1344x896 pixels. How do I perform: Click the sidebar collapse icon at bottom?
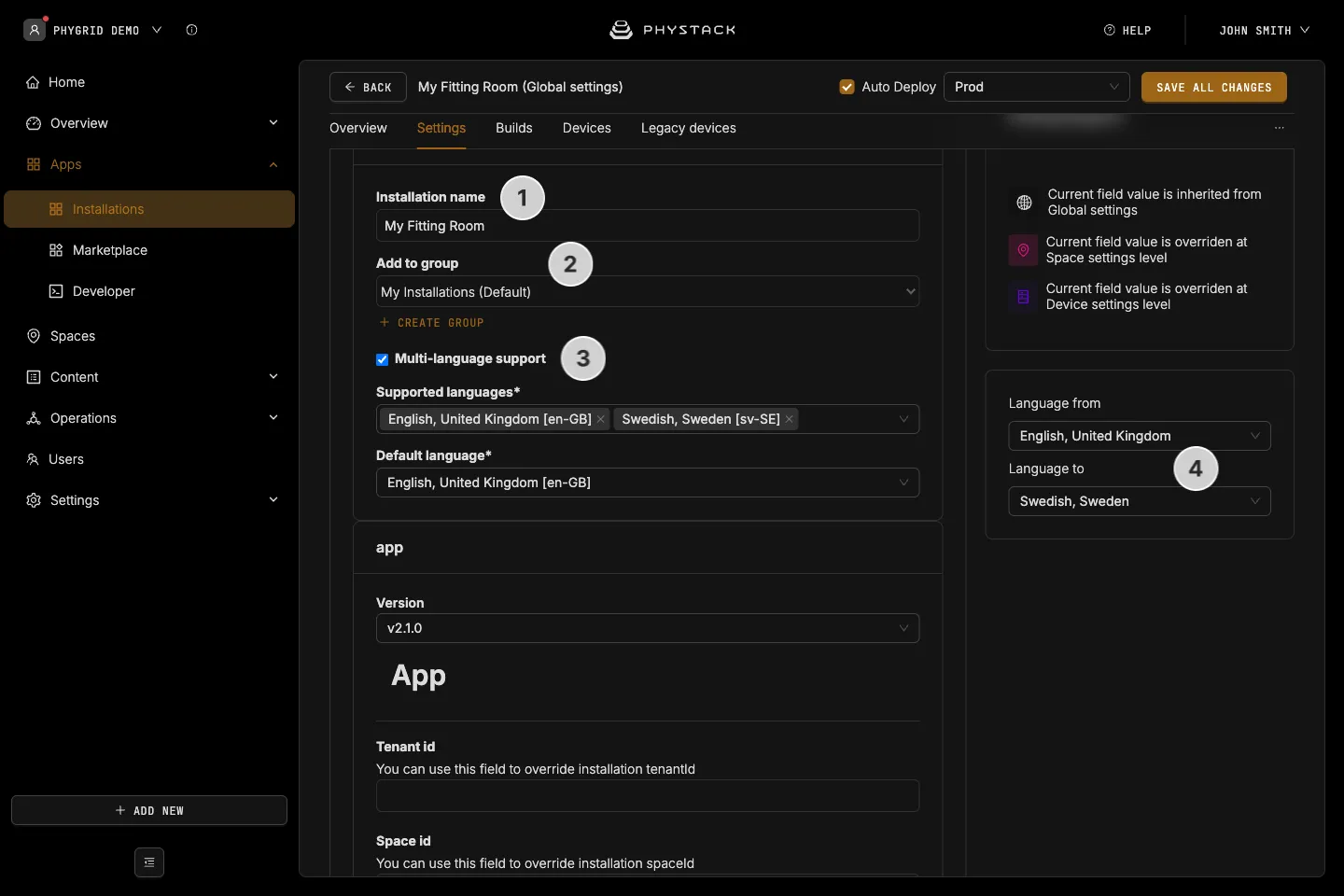pyautogui.click(x=149, y=862)
